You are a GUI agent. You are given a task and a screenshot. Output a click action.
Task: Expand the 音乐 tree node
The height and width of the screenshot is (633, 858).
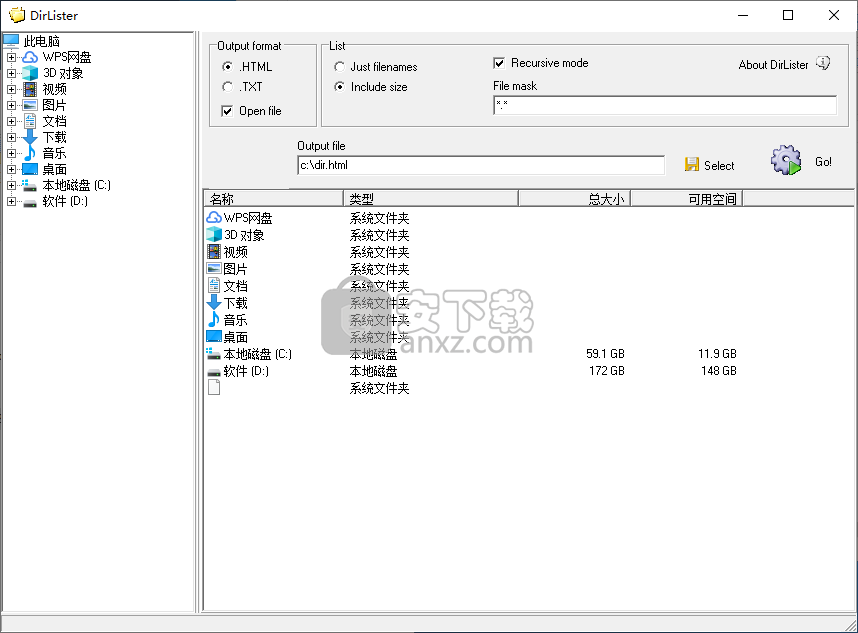coord(11,153)
